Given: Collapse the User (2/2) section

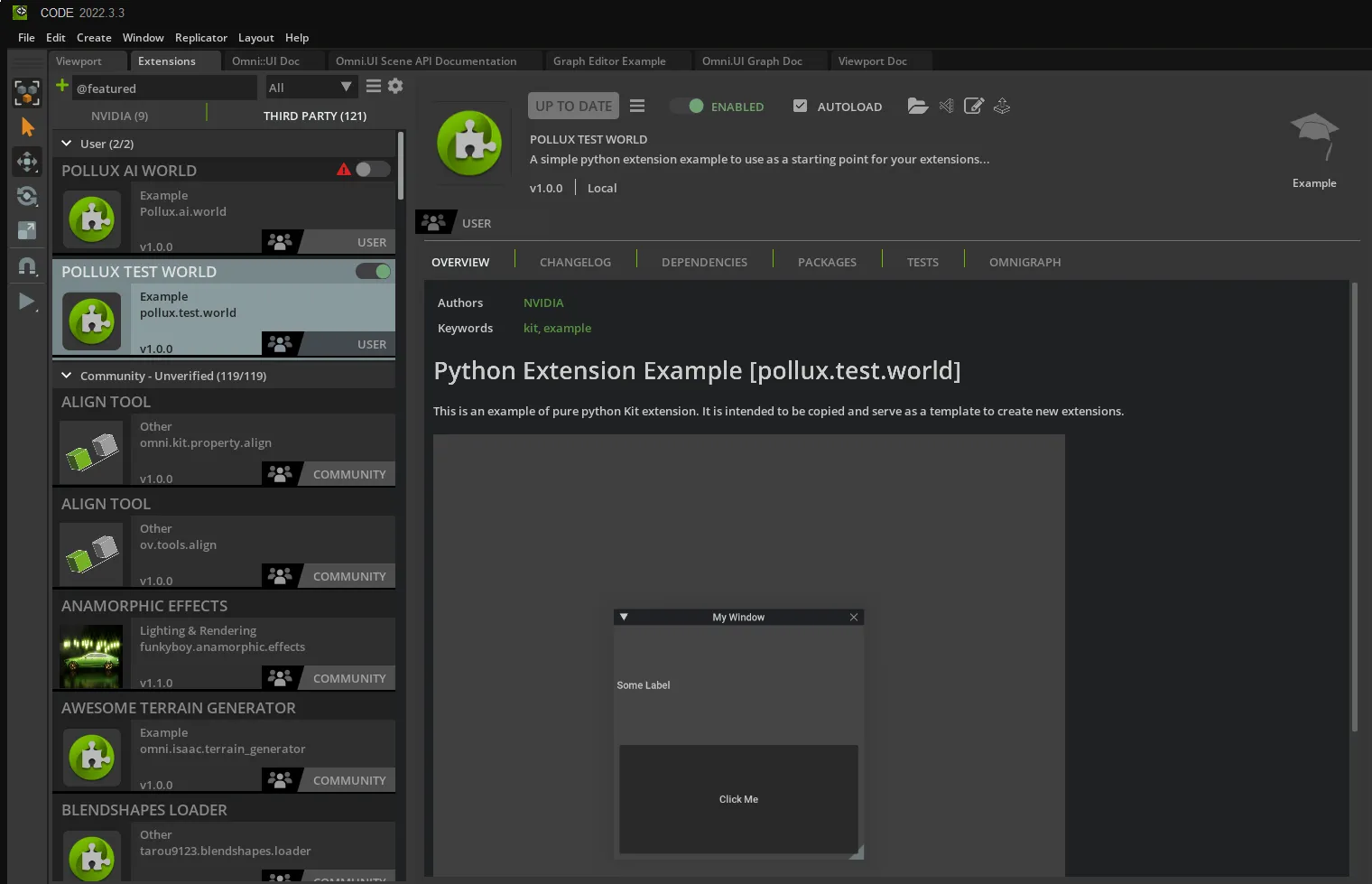Looking at the screenshot, I should (x=67, y=144).
